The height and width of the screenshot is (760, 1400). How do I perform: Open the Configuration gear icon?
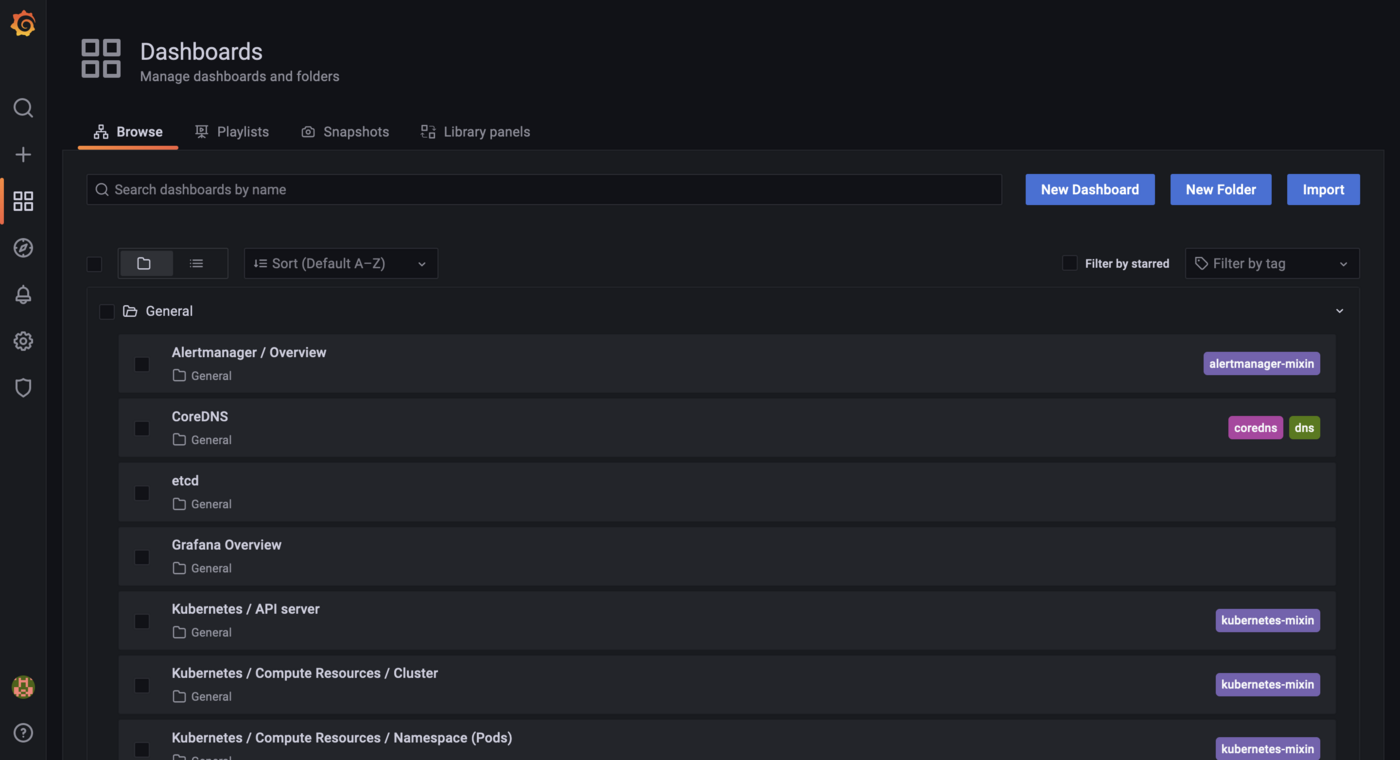coord(23,341)
